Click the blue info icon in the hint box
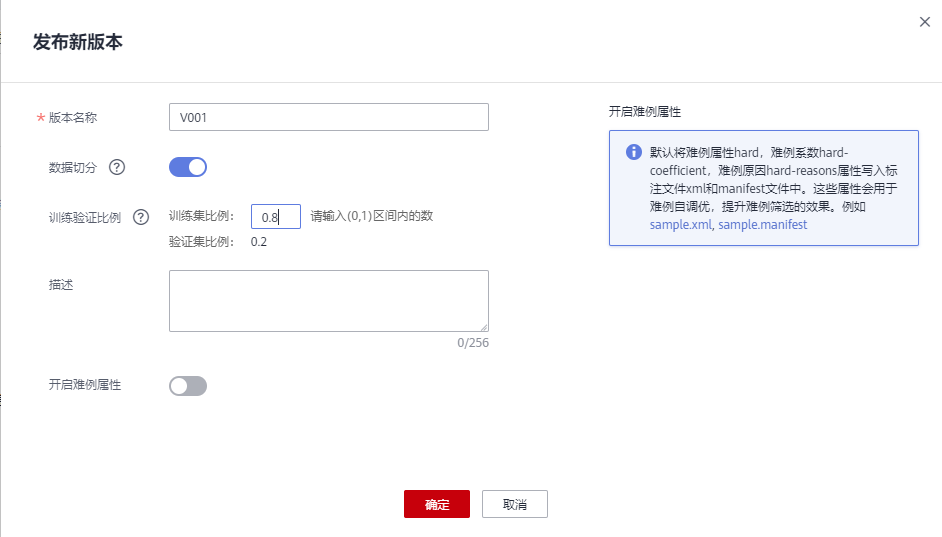This screenshot has height=537, width=942. [x=633, y=152]
